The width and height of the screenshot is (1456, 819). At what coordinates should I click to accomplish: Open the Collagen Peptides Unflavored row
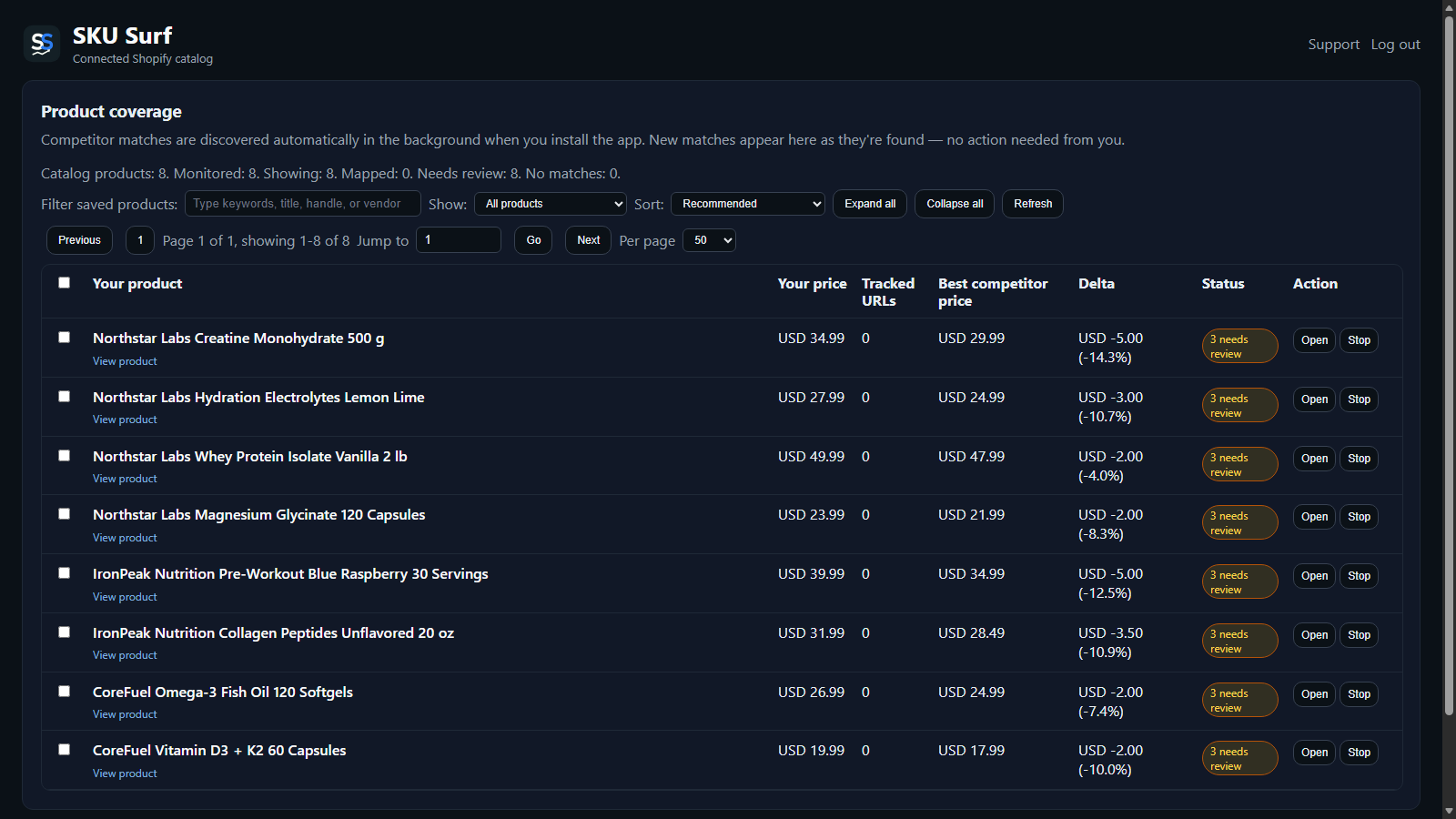point(1314,635)
